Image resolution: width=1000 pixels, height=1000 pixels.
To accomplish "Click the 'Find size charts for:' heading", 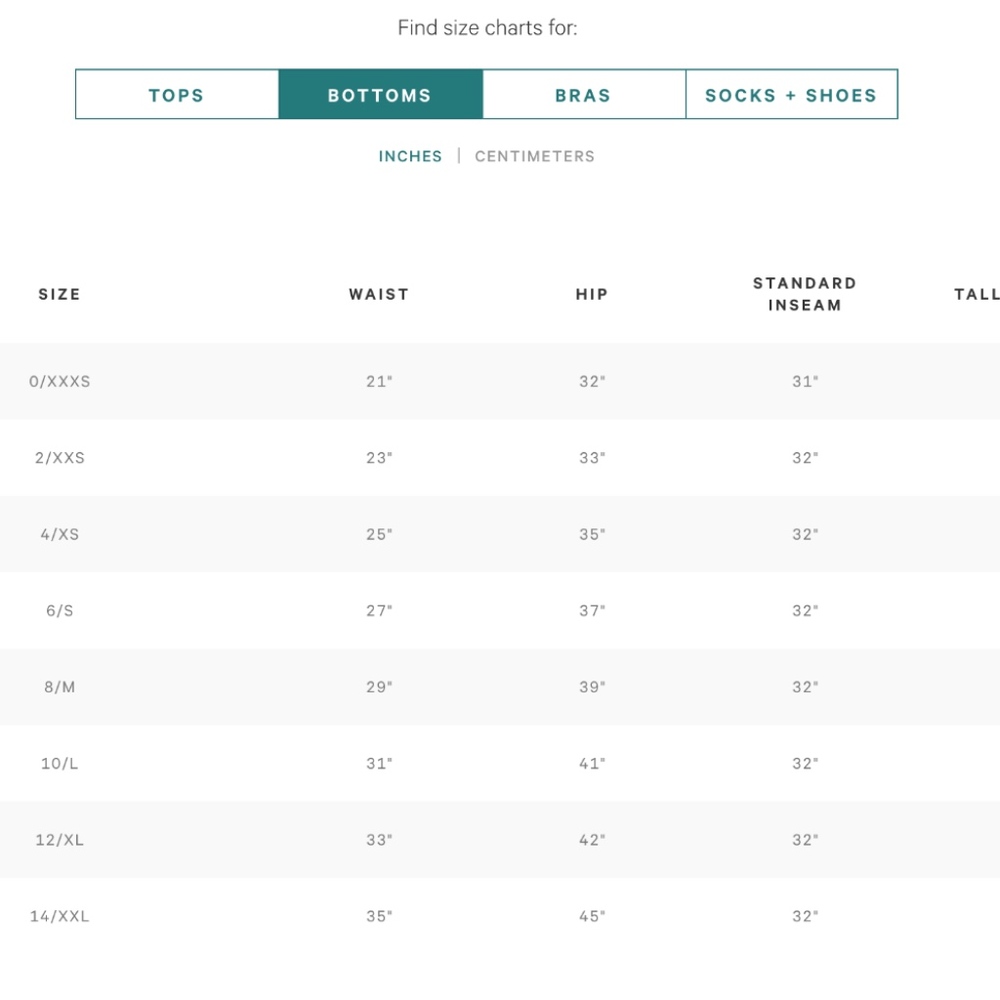I will [487, 27].
